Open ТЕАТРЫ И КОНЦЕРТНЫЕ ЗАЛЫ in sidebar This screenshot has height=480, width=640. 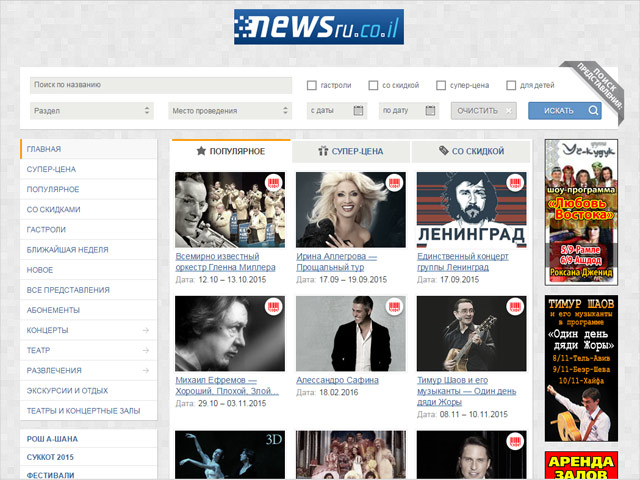(89, 411)
